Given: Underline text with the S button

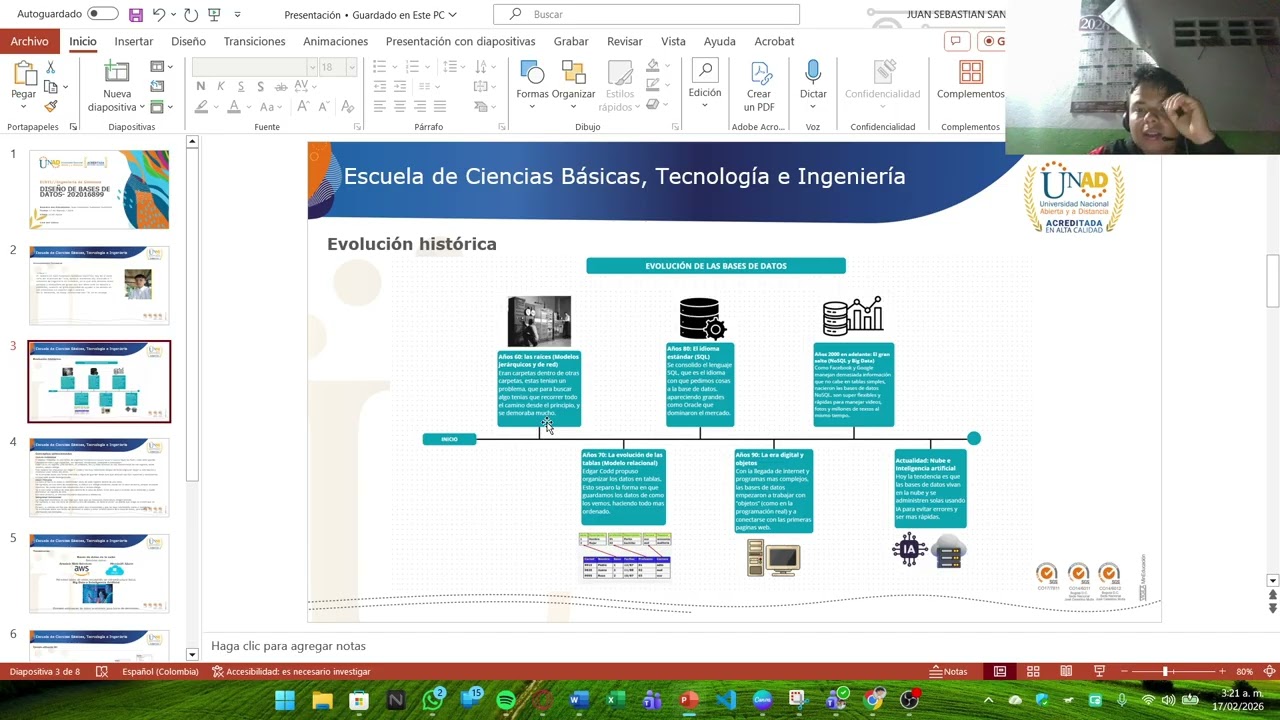Looking at the screenshot, I should tap(240, 87).
